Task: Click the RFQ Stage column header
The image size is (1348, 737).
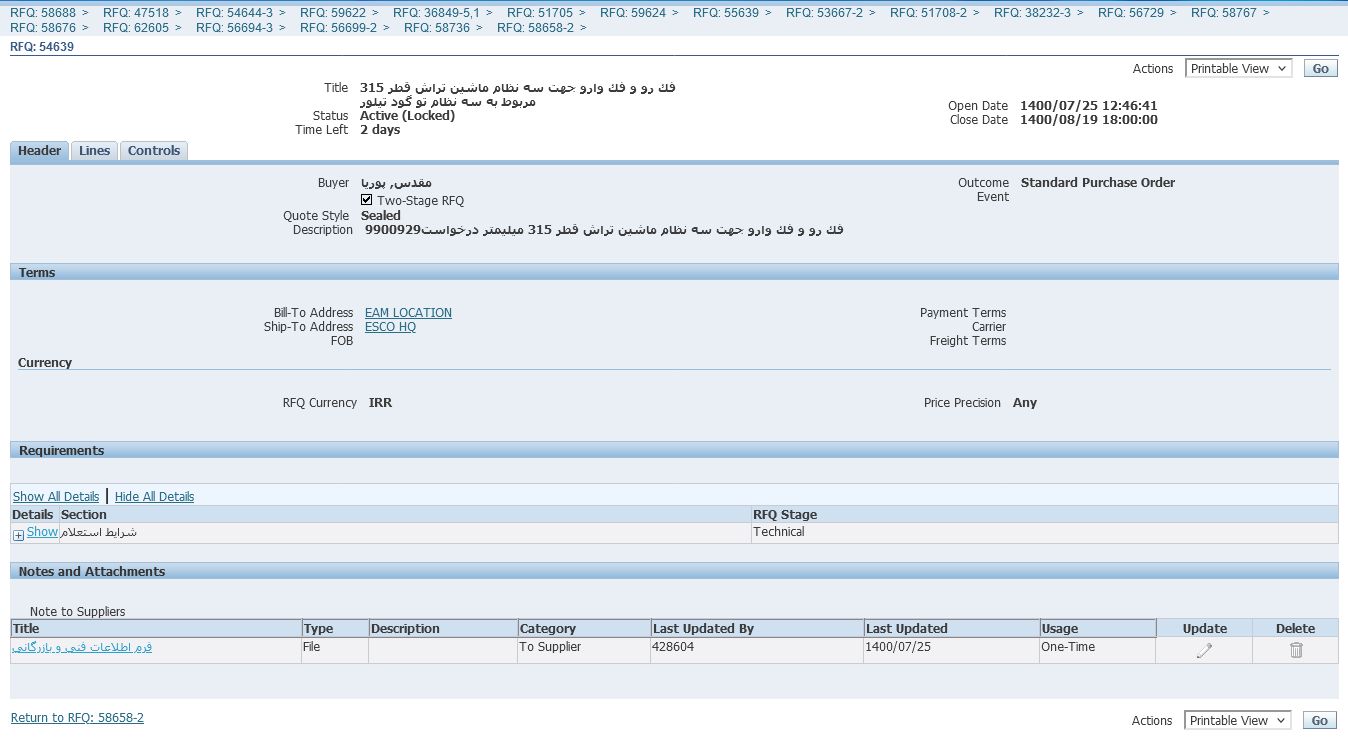Action: point(1044,515)
